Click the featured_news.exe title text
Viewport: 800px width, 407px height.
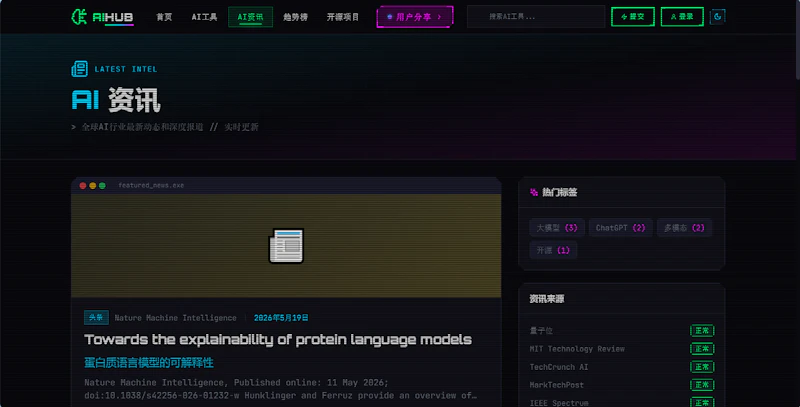[x=151, y=186]
